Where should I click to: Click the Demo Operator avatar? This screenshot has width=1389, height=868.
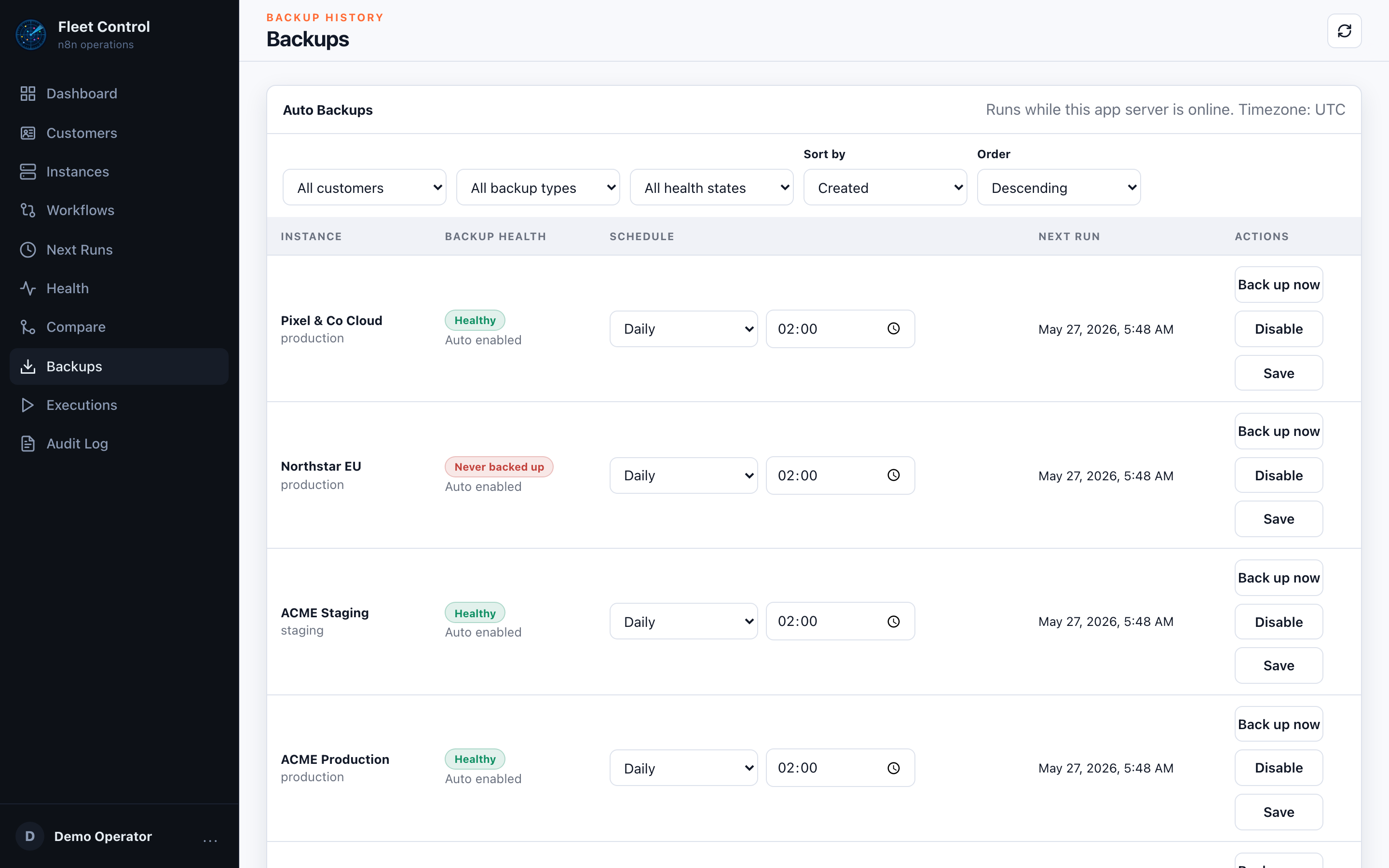click(30, 837)
